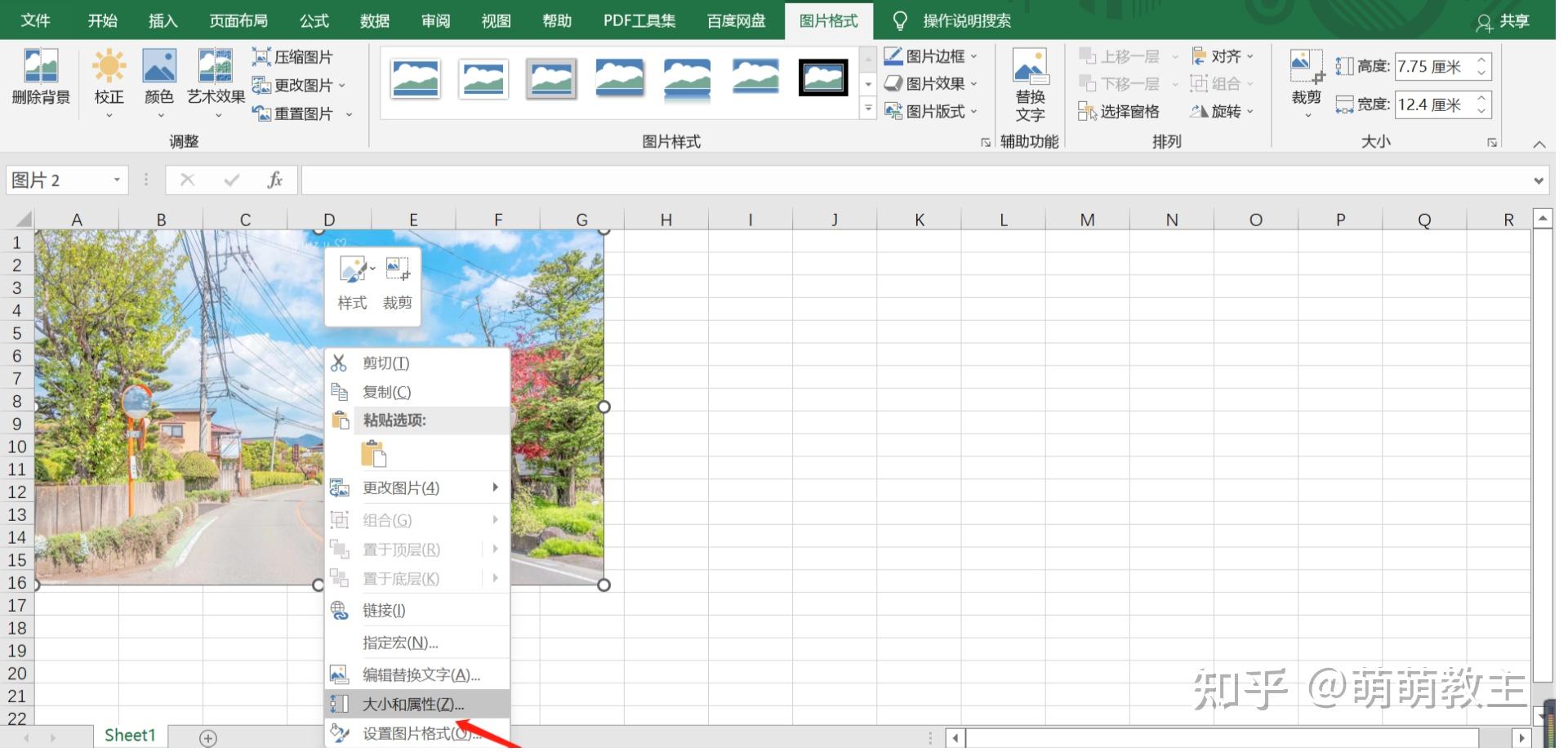
Task: Click the select all corner triangle
Action: [x=23, y=219]
